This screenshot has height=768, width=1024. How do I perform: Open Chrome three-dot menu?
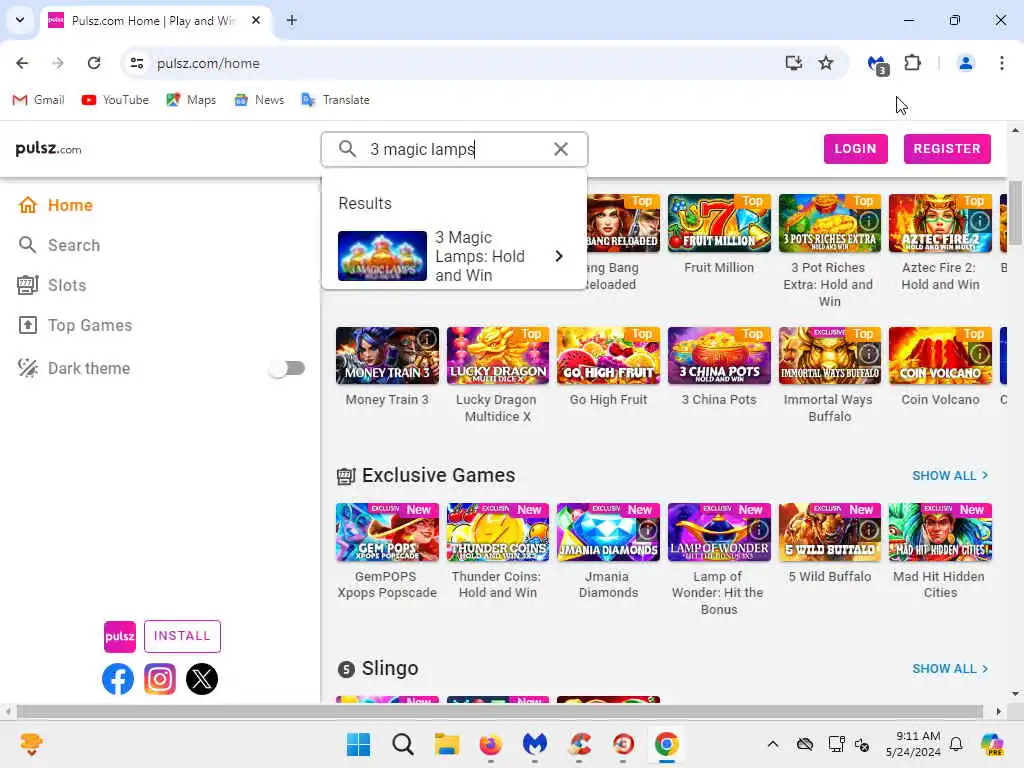1002,63
